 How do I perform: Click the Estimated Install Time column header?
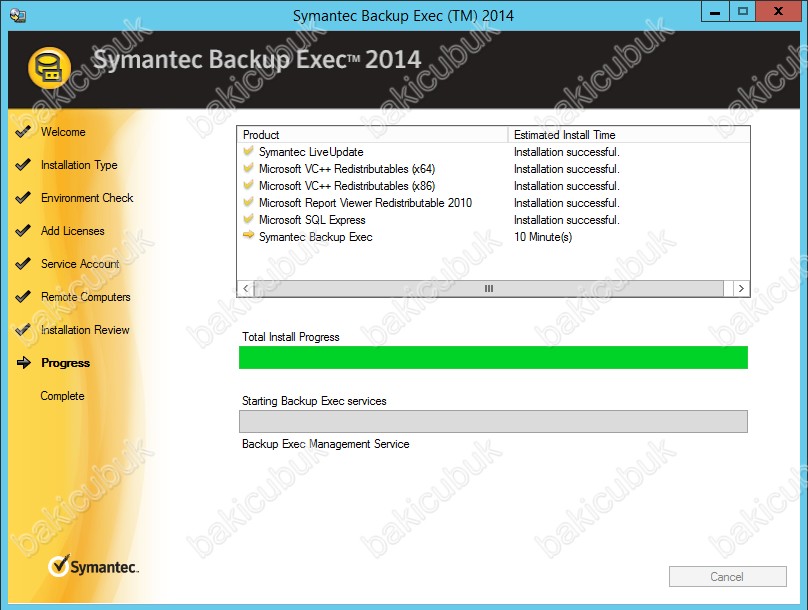pos(629,134)
